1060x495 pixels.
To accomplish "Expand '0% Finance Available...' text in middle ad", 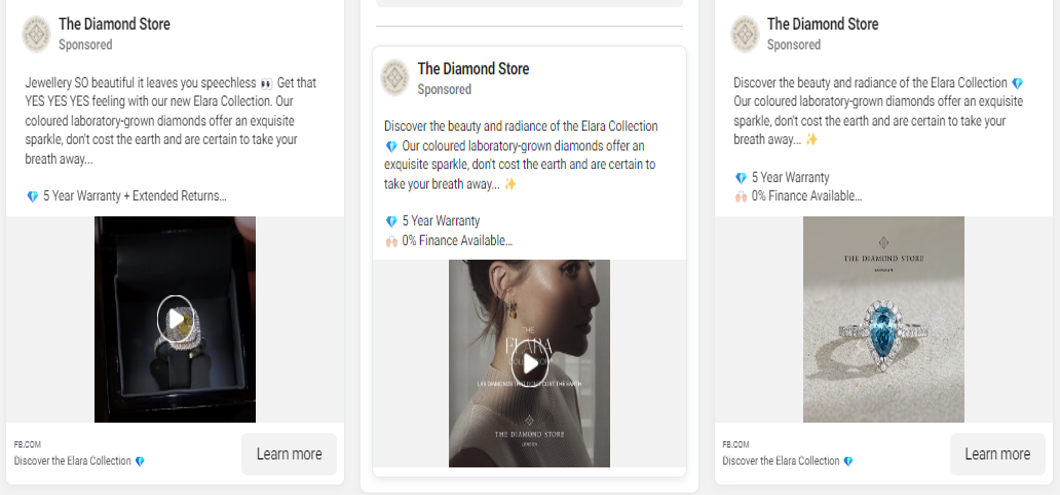I will [457, 240].
